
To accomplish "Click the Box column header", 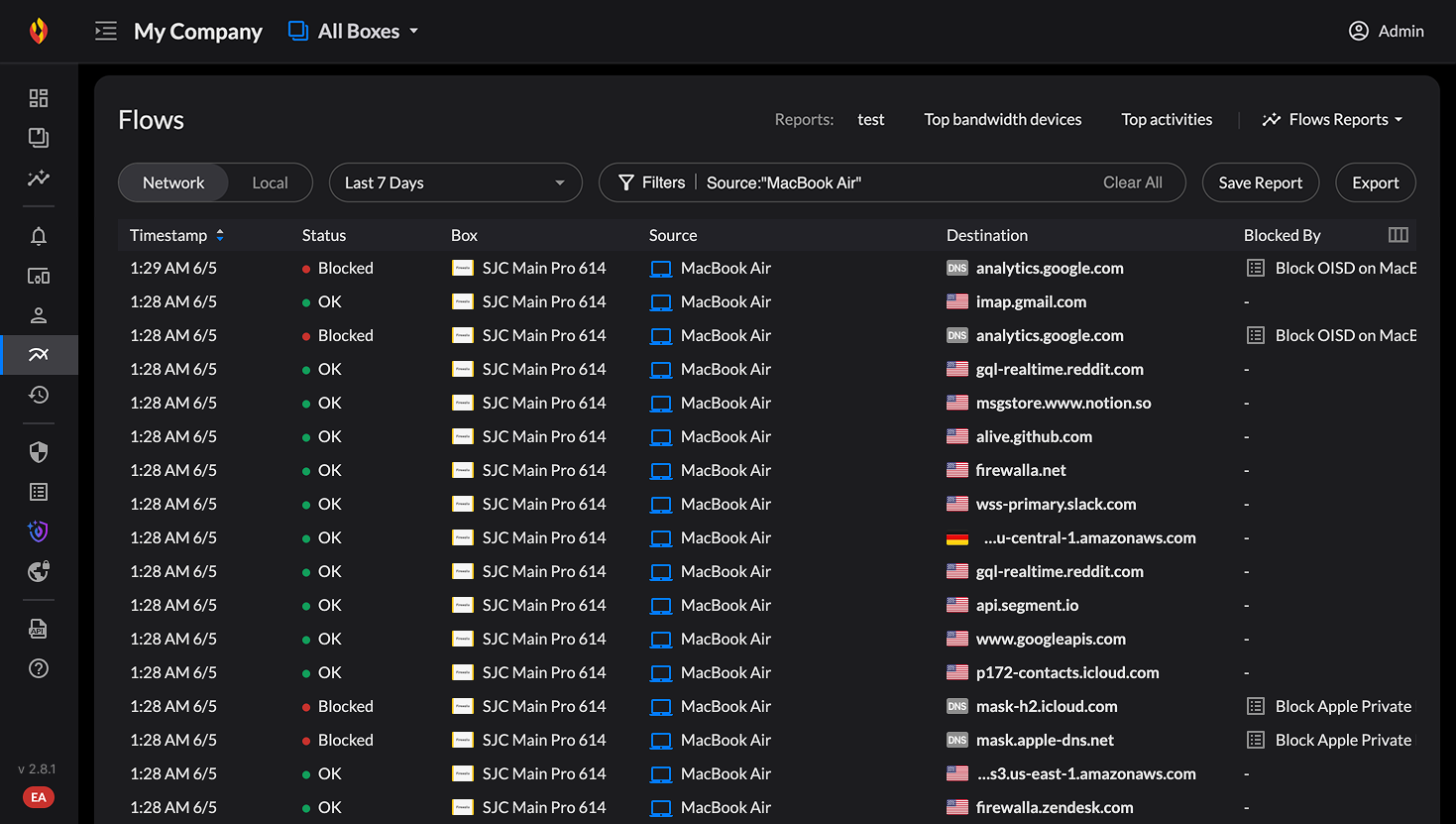I will (464, 235).
